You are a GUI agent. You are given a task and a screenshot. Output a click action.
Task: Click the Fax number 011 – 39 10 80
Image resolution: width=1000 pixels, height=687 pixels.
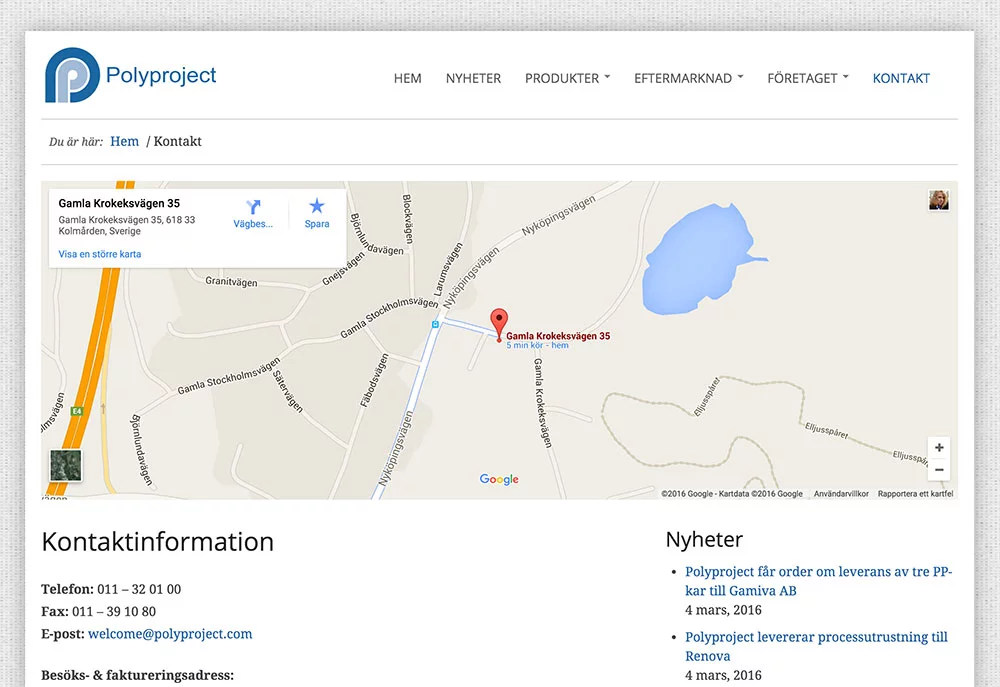click(114, 611)
